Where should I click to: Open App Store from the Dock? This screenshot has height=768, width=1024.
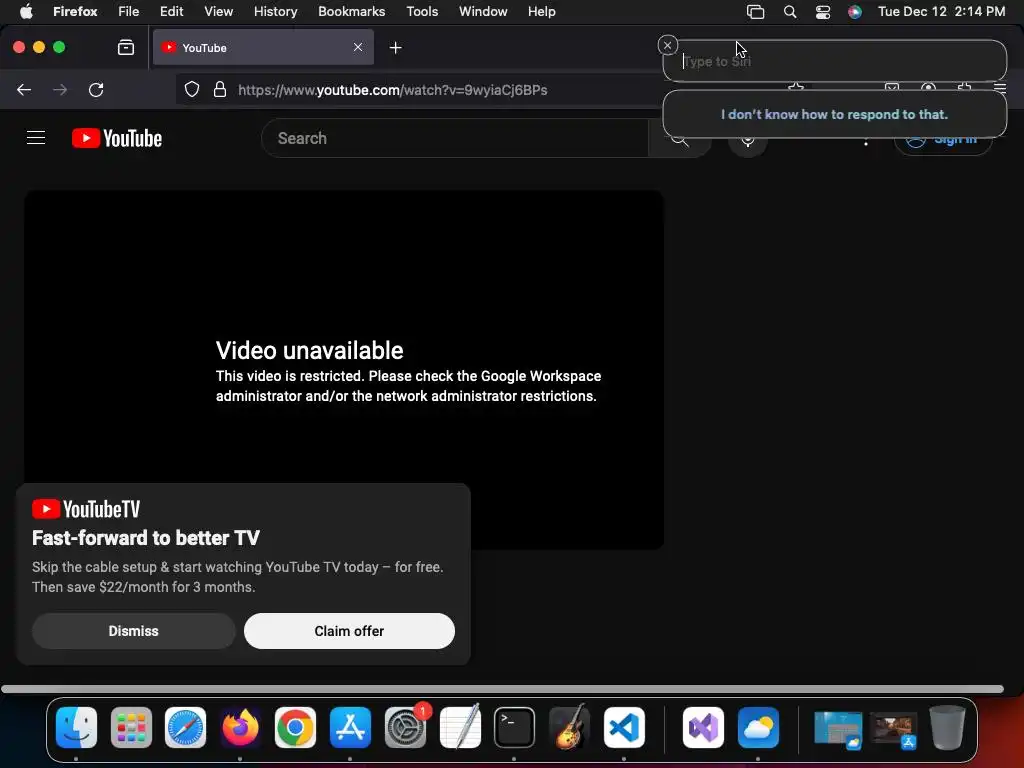click(x=350, y=727)
